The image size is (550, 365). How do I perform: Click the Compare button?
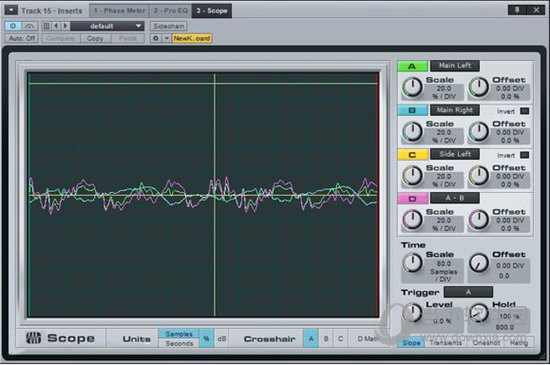coord(61,38)
